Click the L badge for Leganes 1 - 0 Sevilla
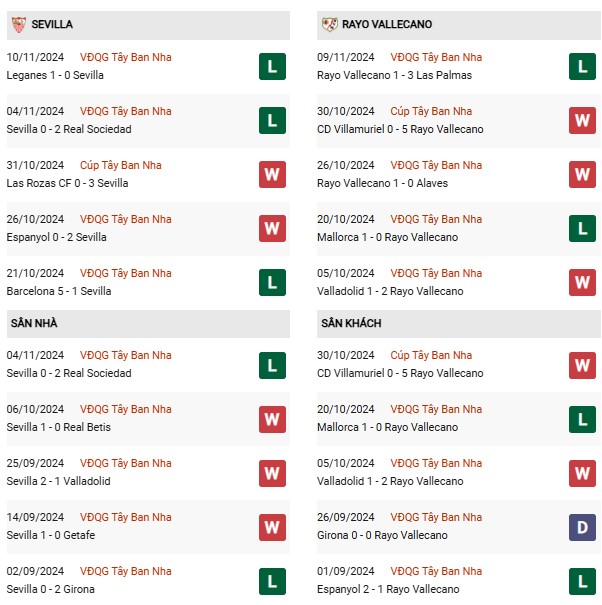Viewport: 602px width, 605px height. pos(271,67)
